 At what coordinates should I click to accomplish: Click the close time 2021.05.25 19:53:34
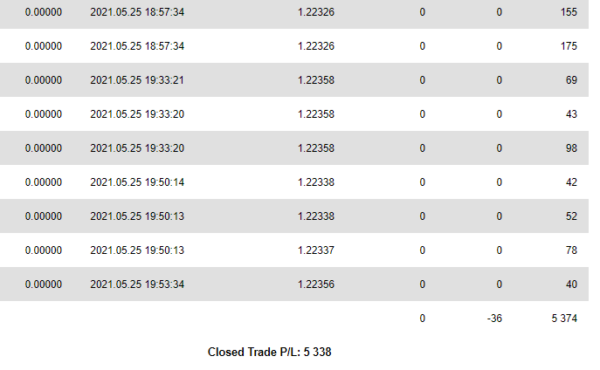tap(137, 284)
